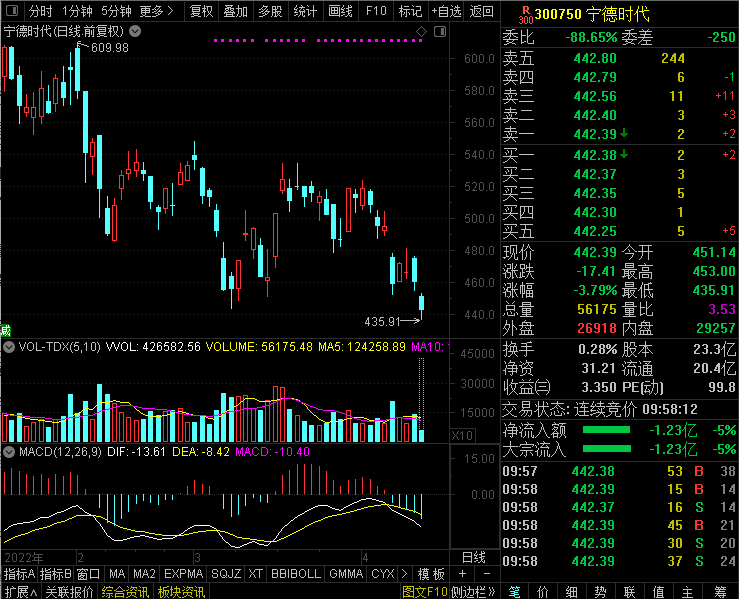Switch to the 5分钟 chart tab

(116, 11)
